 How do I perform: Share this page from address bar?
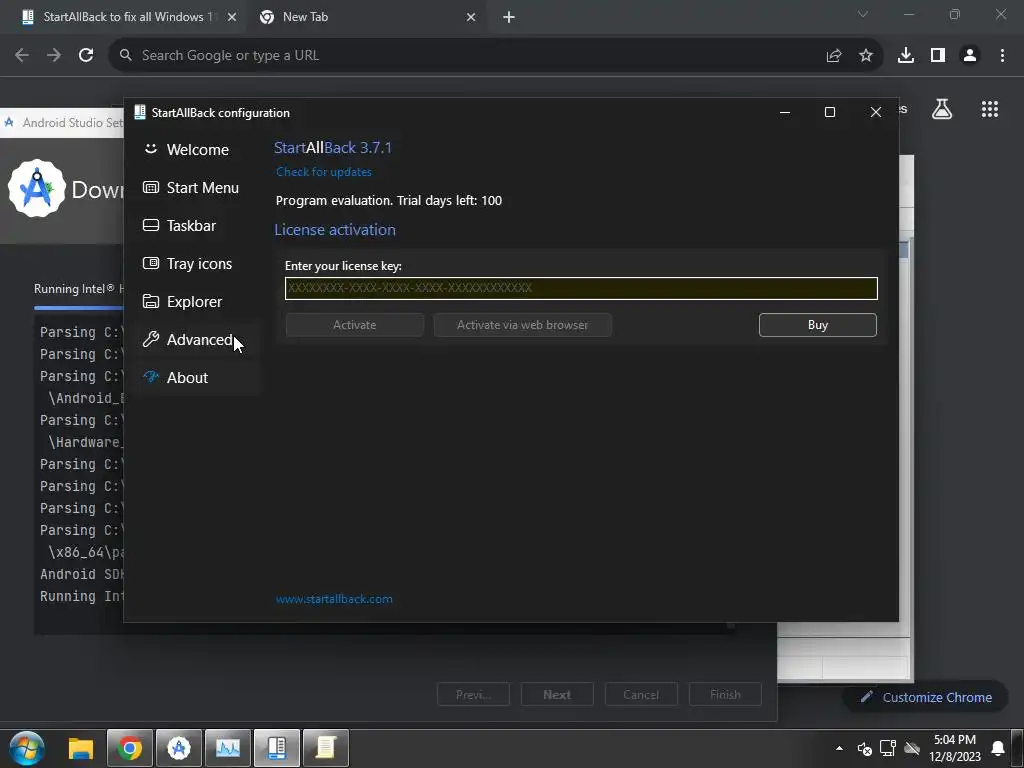click(833, 56)
